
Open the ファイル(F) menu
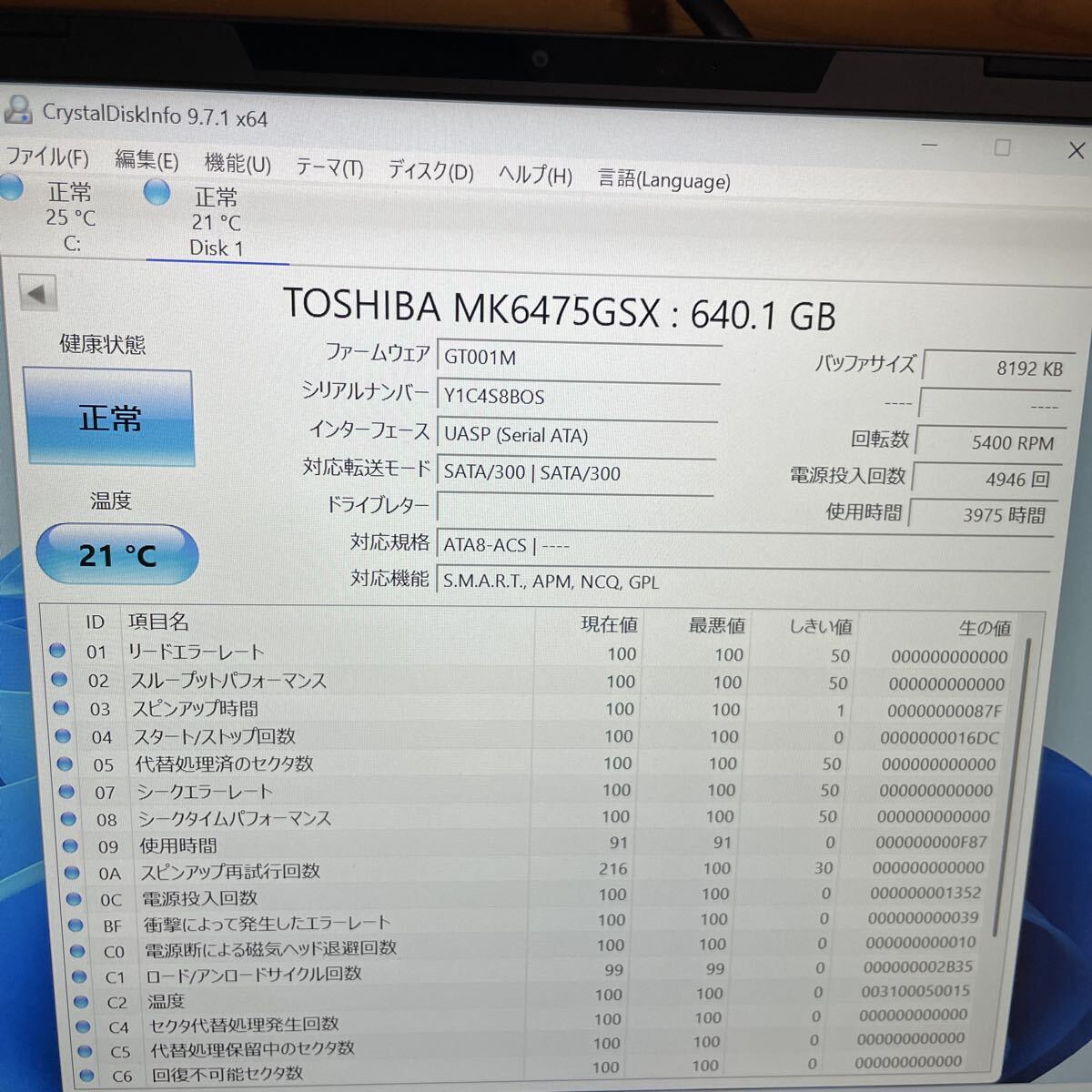[x=47, y=157]
